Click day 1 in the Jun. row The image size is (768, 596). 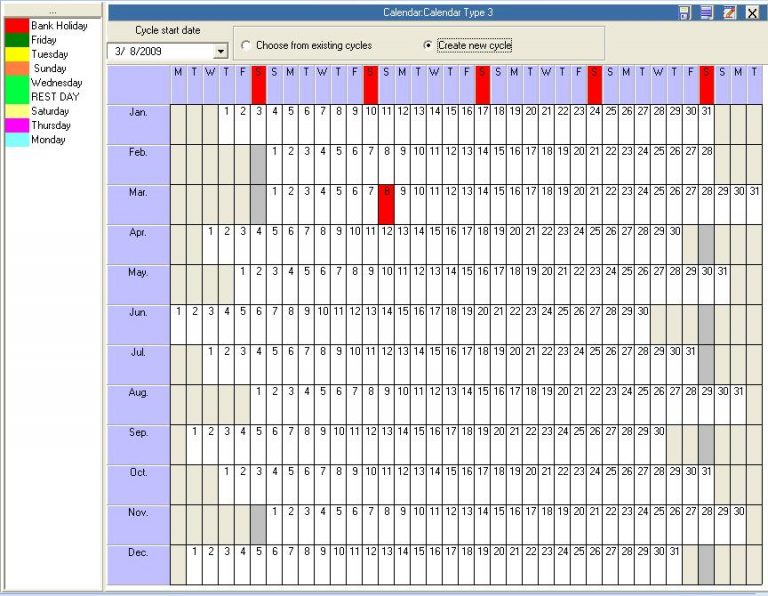[x=178, y=325]
